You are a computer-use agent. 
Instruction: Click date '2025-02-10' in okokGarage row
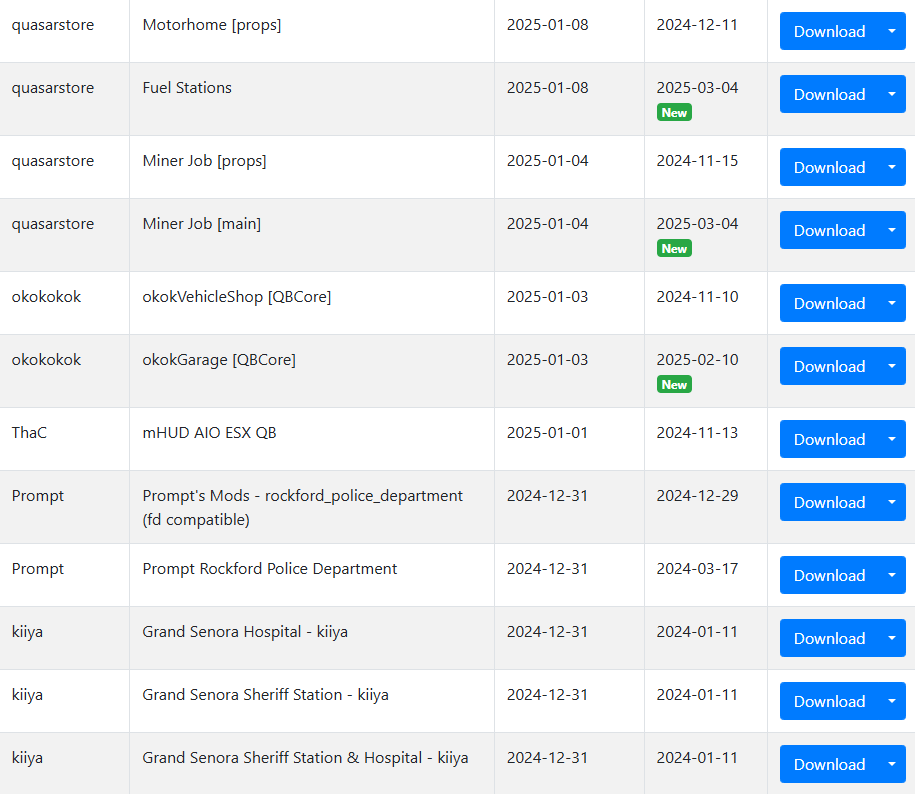(x=697, y=359)
